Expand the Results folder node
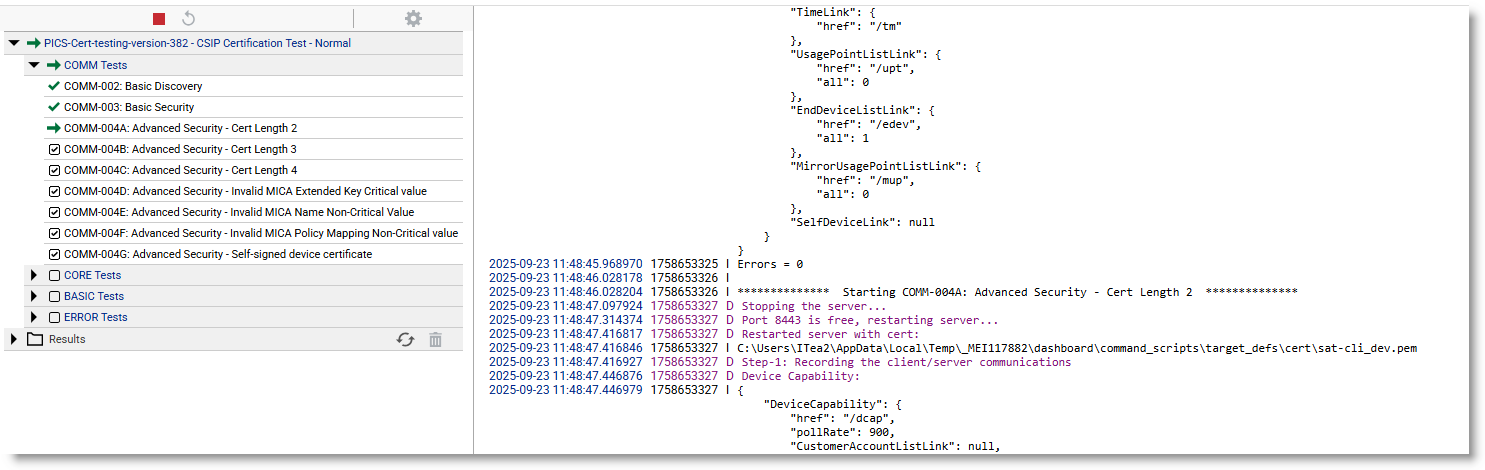Screen dimensions: 1485x470 pos(14,339)
